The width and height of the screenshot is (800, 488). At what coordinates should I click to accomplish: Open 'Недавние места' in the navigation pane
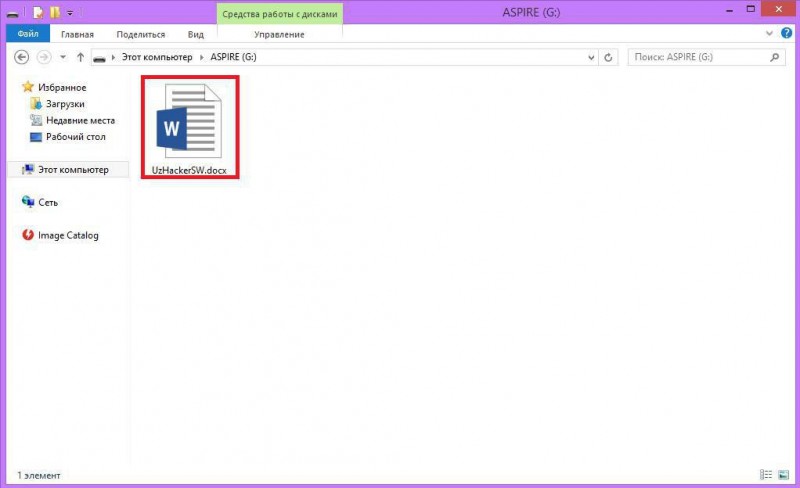[81, 120]
